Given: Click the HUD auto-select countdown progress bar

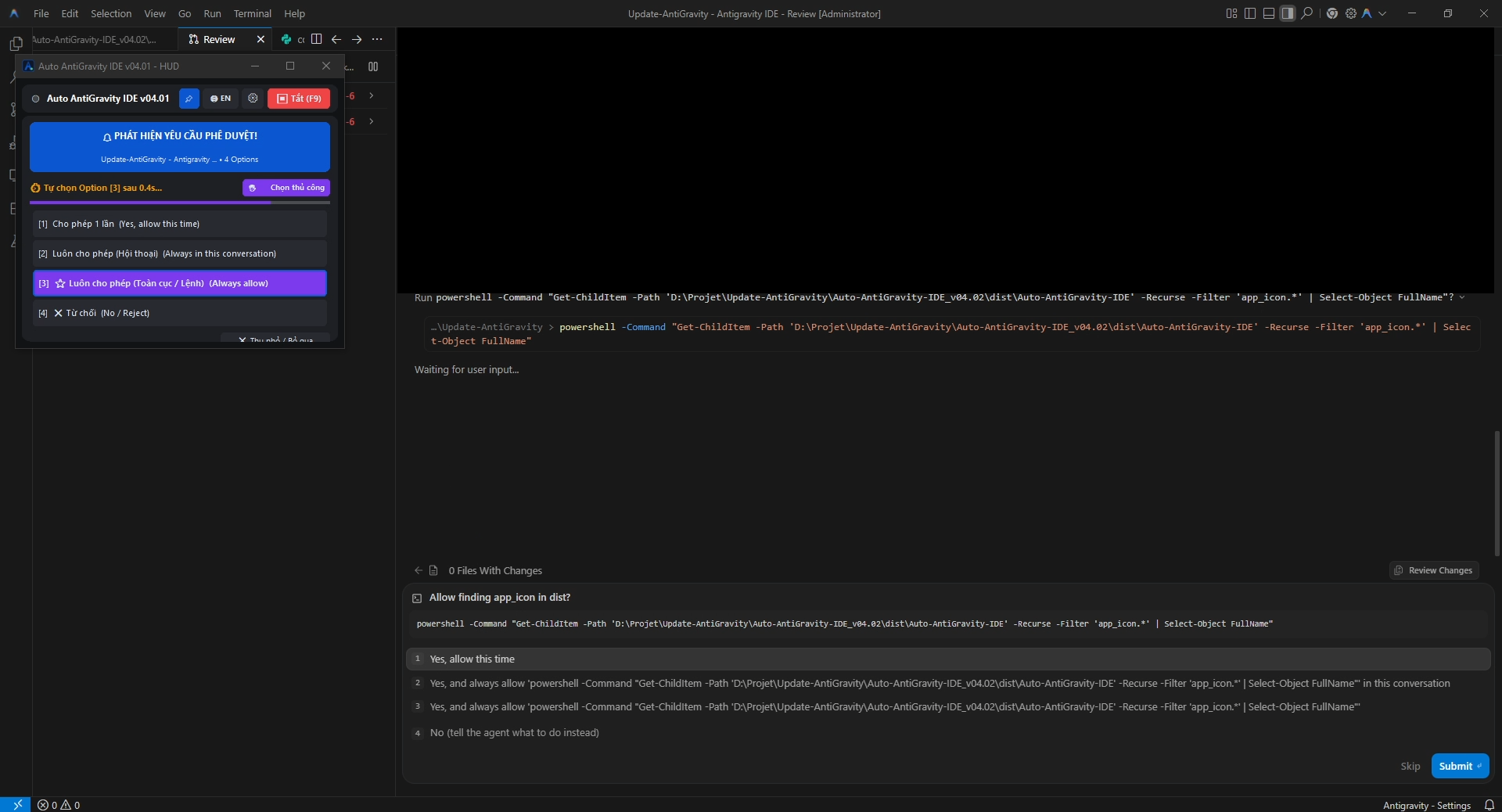Looking at the screenshot, I should point(180,203).
